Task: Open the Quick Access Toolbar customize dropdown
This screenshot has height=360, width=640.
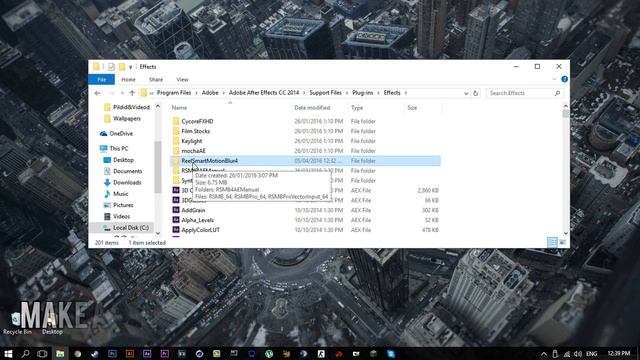Action: (131, 67)
